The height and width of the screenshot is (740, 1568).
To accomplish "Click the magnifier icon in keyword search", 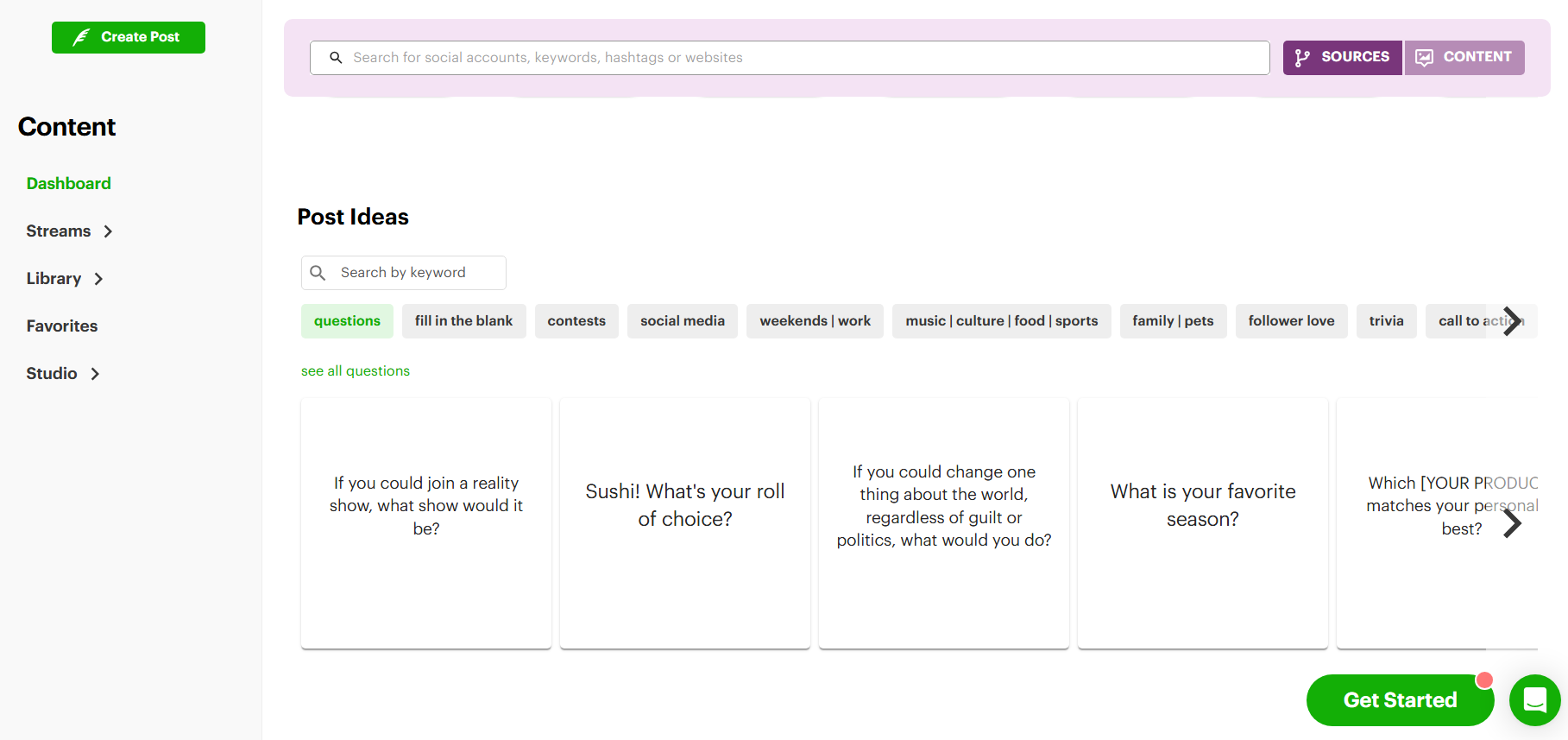I will click(318, 273).
